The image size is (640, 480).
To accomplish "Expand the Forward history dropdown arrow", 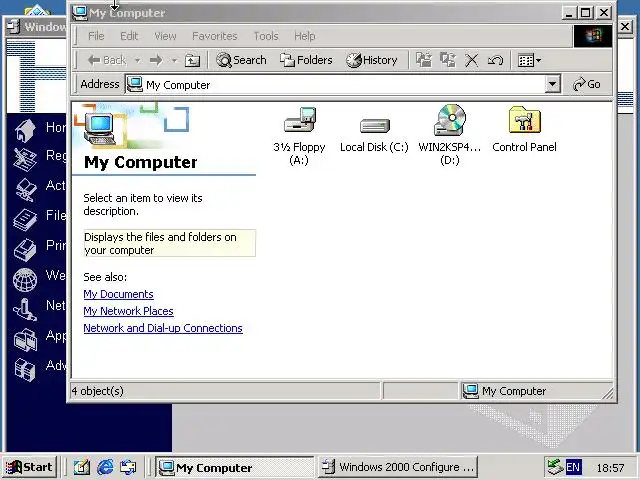I will (174, 60).
